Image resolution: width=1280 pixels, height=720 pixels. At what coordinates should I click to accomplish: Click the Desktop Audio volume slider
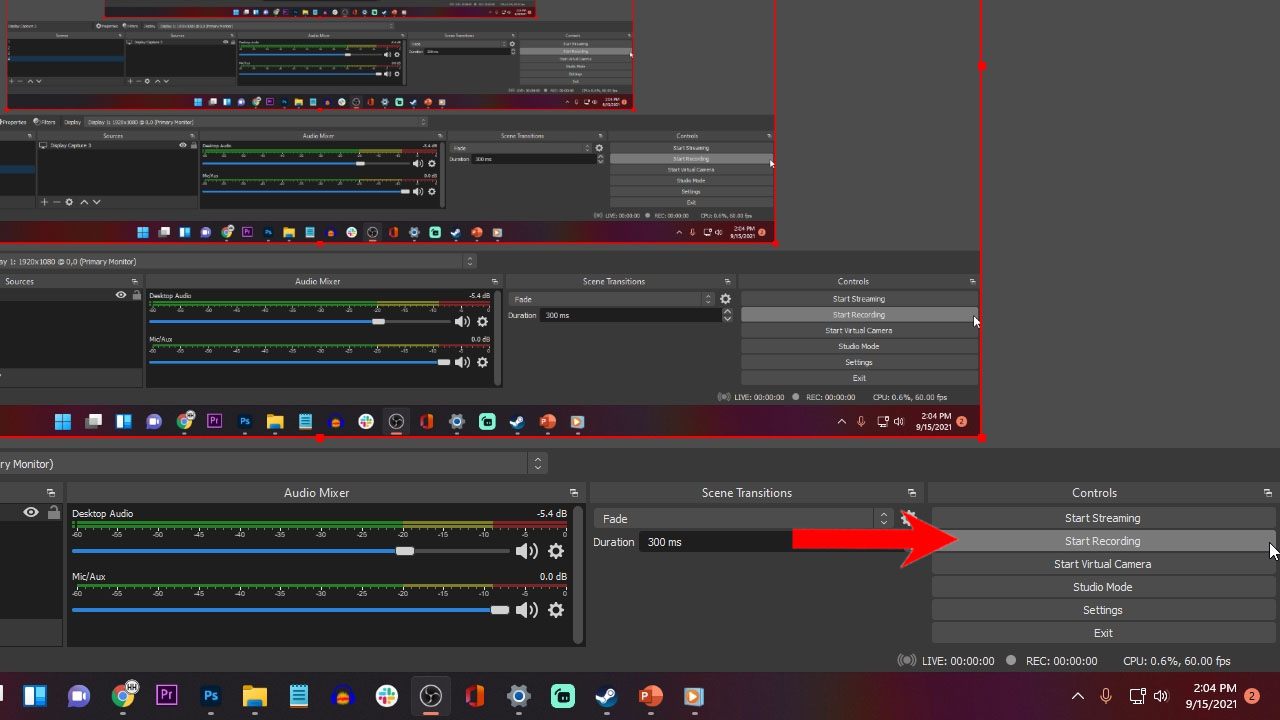tap(403, 551)
